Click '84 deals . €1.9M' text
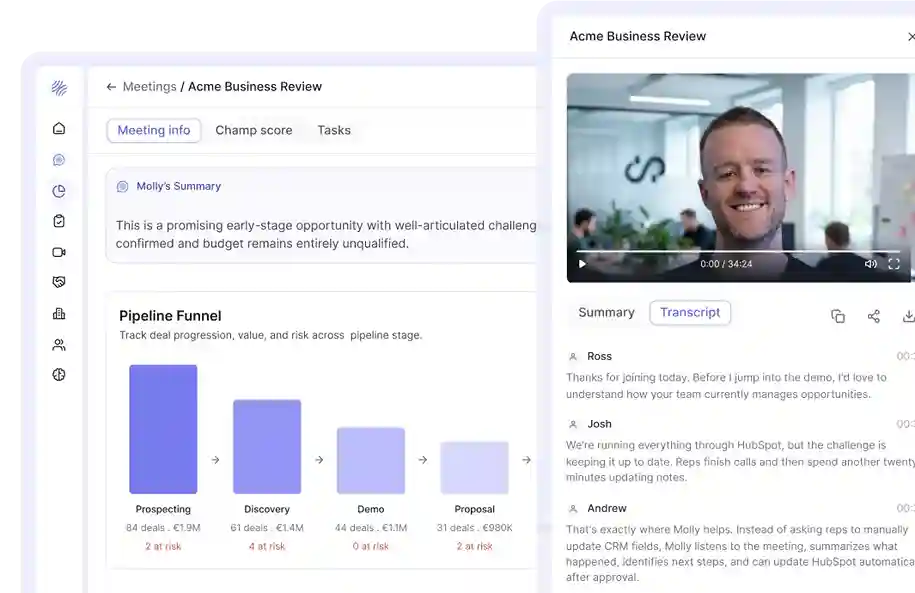The height and width of the screenshot is (593, 915). click(x=163, y=528)
